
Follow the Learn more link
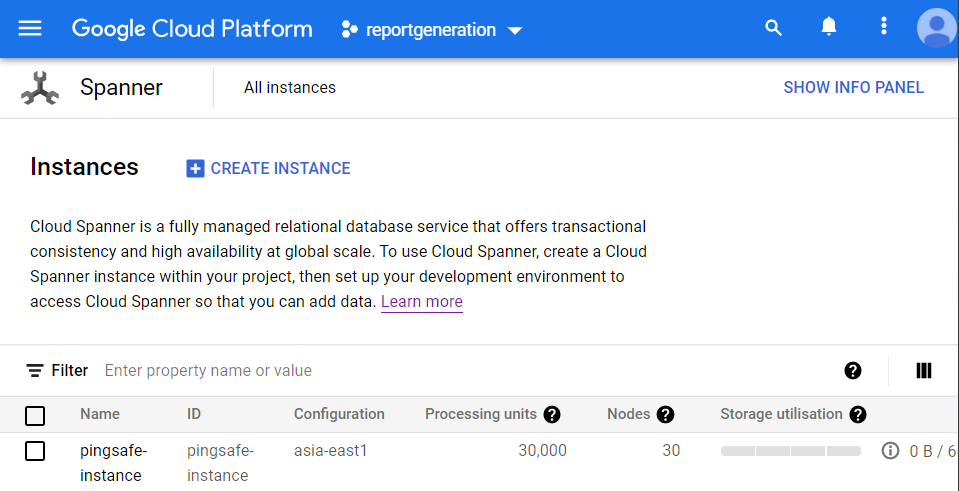coord(421,301)
